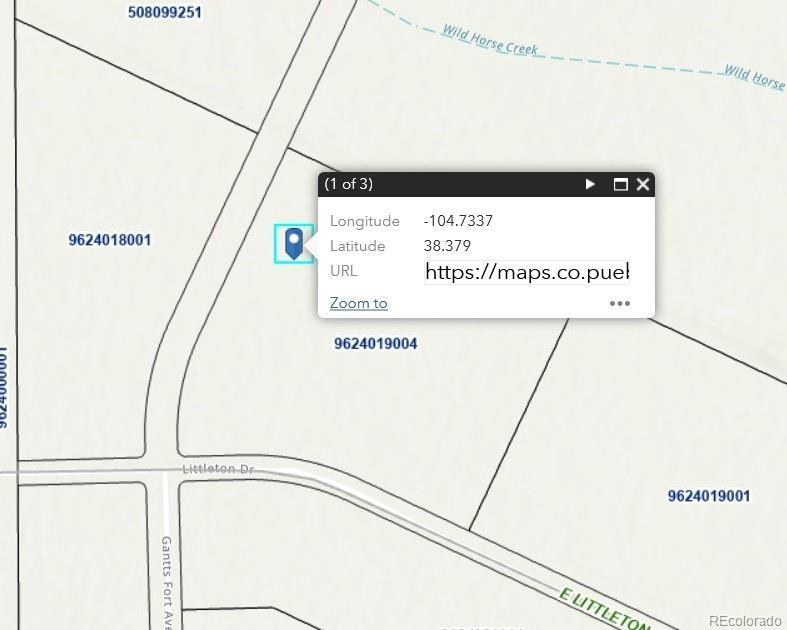The image size is (787, 630).
Task: Click the Zoom to link
Action: pyautogui.click(x=358, y=303)
